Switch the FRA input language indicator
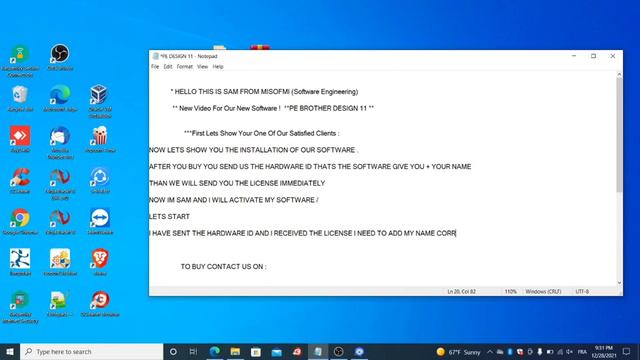Image resolution: width=640 pixels, height=360 pixels. [x=582, y=351]
